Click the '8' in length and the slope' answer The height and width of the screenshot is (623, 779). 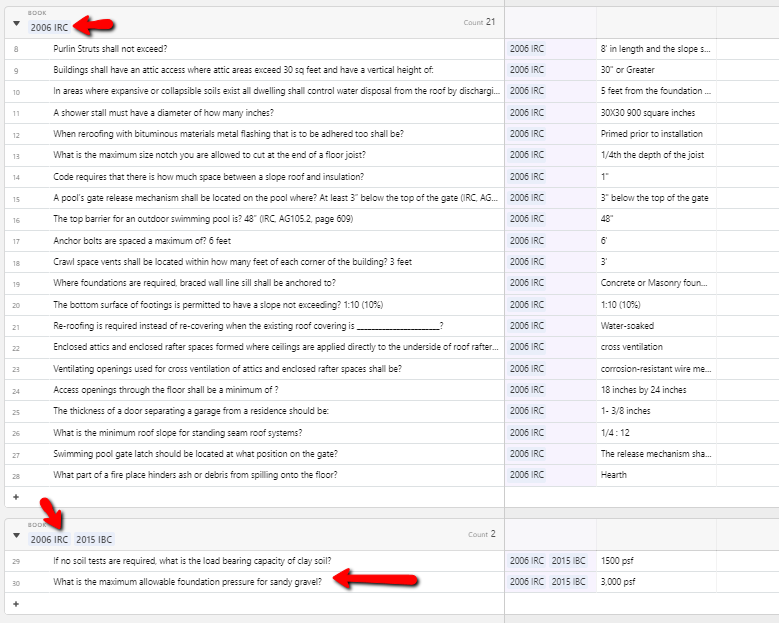click(655, 49)
